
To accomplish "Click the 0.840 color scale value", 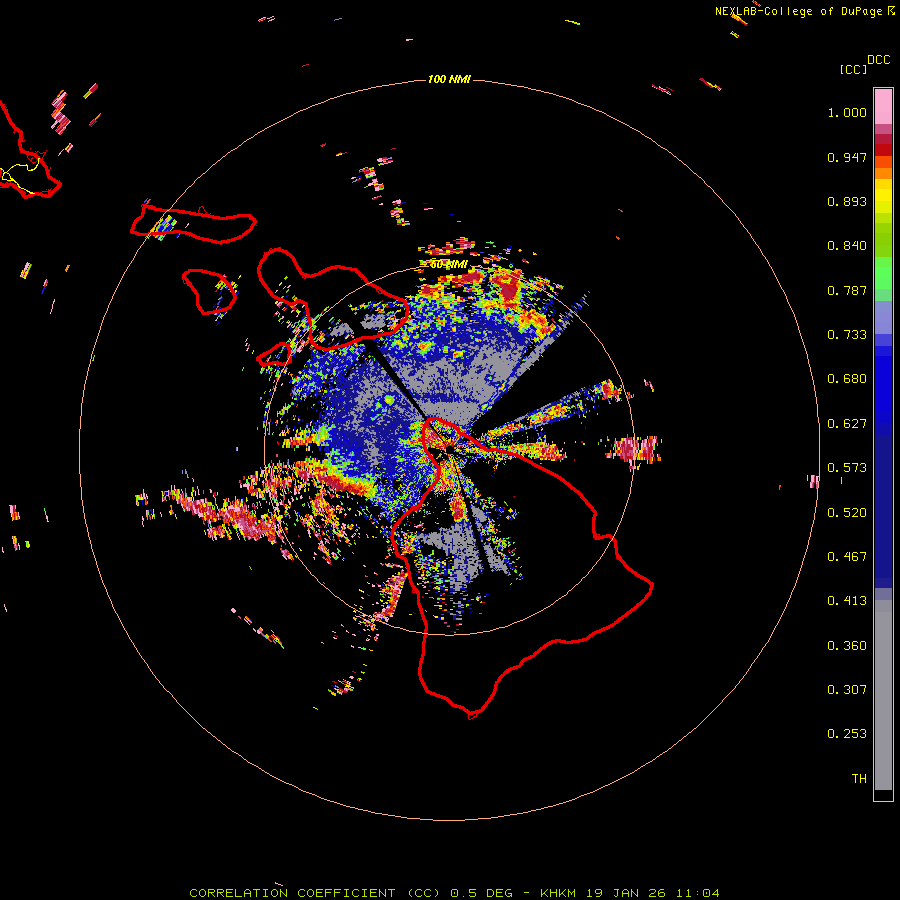I will click(847, 246).
